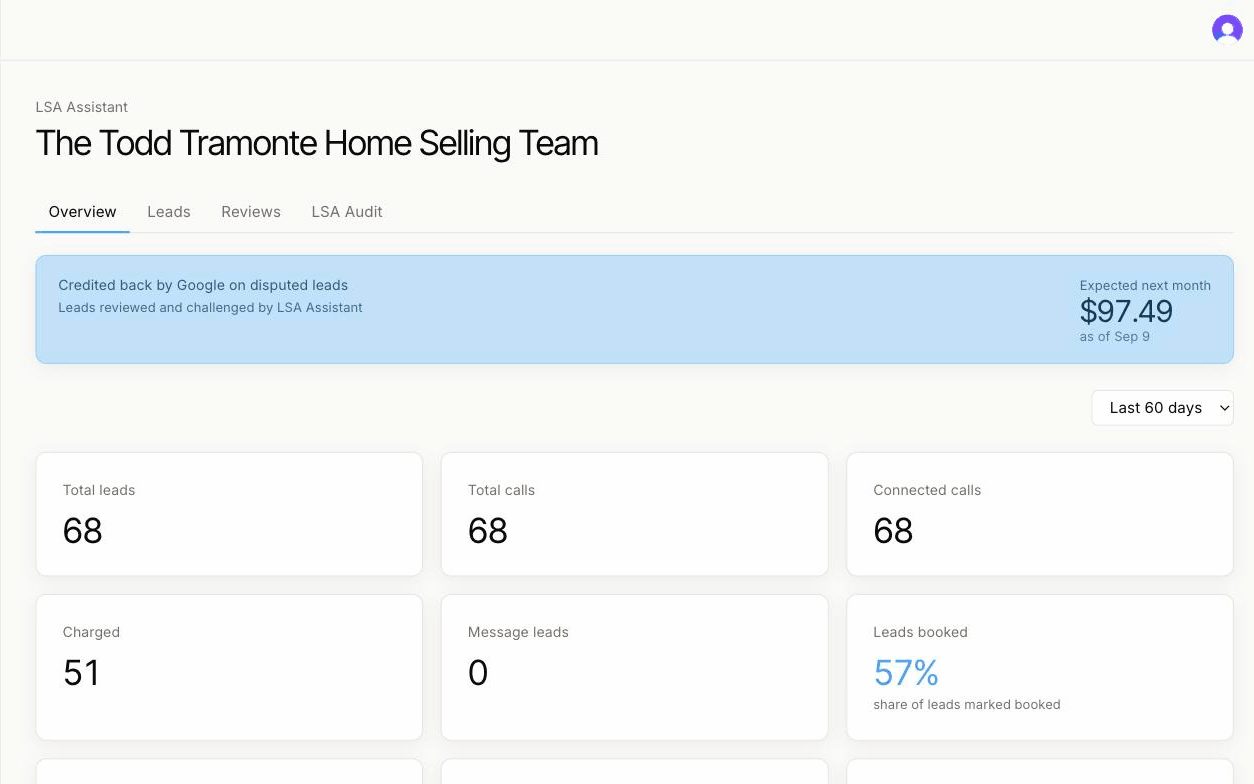Click 'share of leads marked booked' caption
Viewport: 1254px width, 784px height.
point(967,705)
